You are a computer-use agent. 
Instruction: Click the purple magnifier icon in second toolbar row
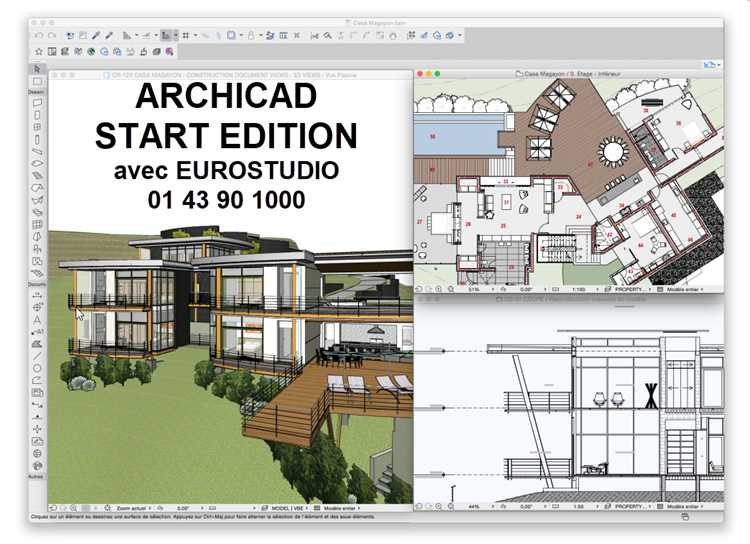[x=169, y=51]
